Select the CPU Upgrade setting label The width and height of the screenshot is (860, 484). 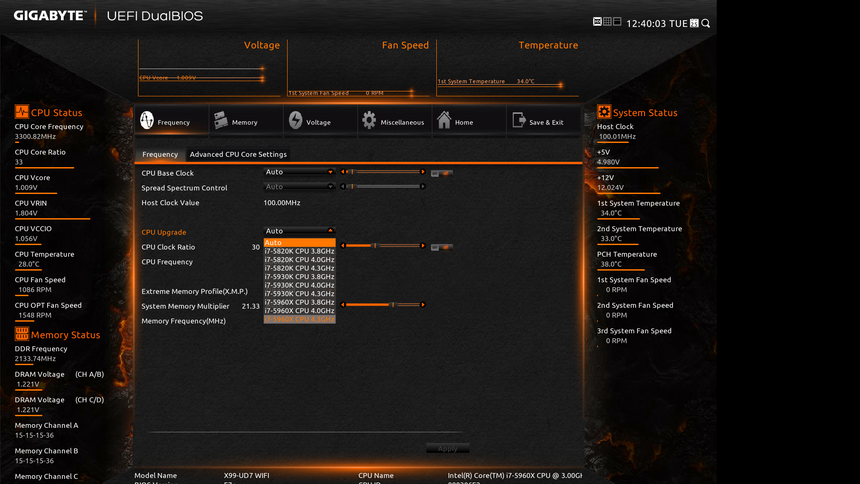click(x=163, y=232)
